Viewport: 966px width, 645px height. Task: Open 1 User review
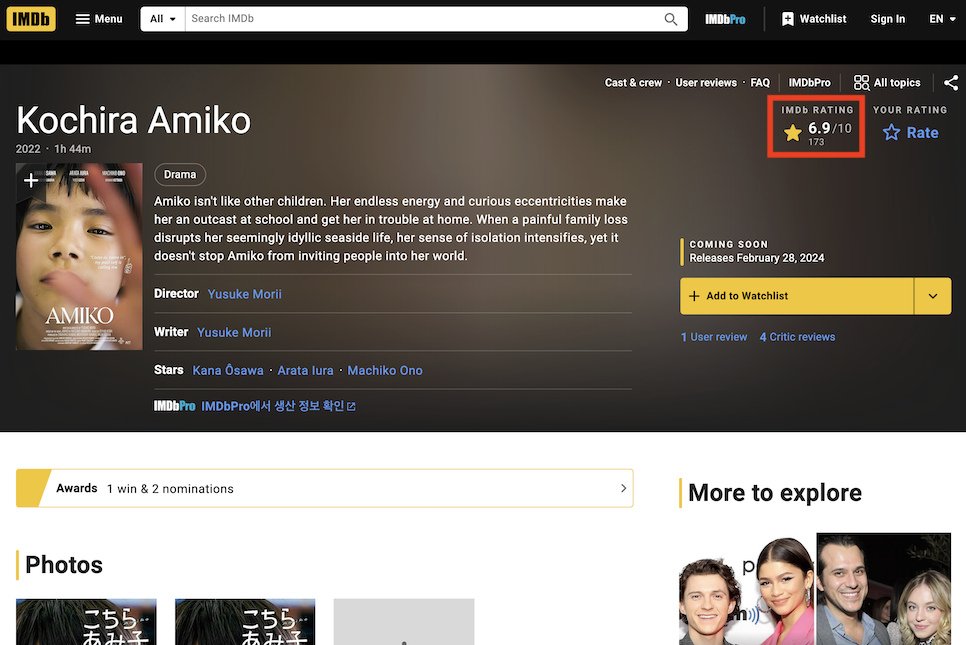714,337
